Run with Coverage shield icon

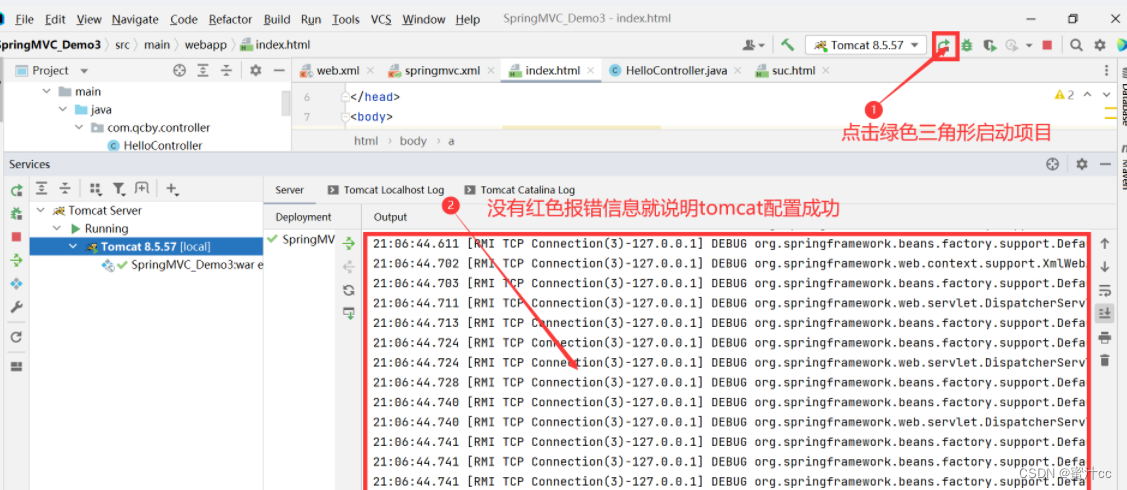click(x=990, y=45)
